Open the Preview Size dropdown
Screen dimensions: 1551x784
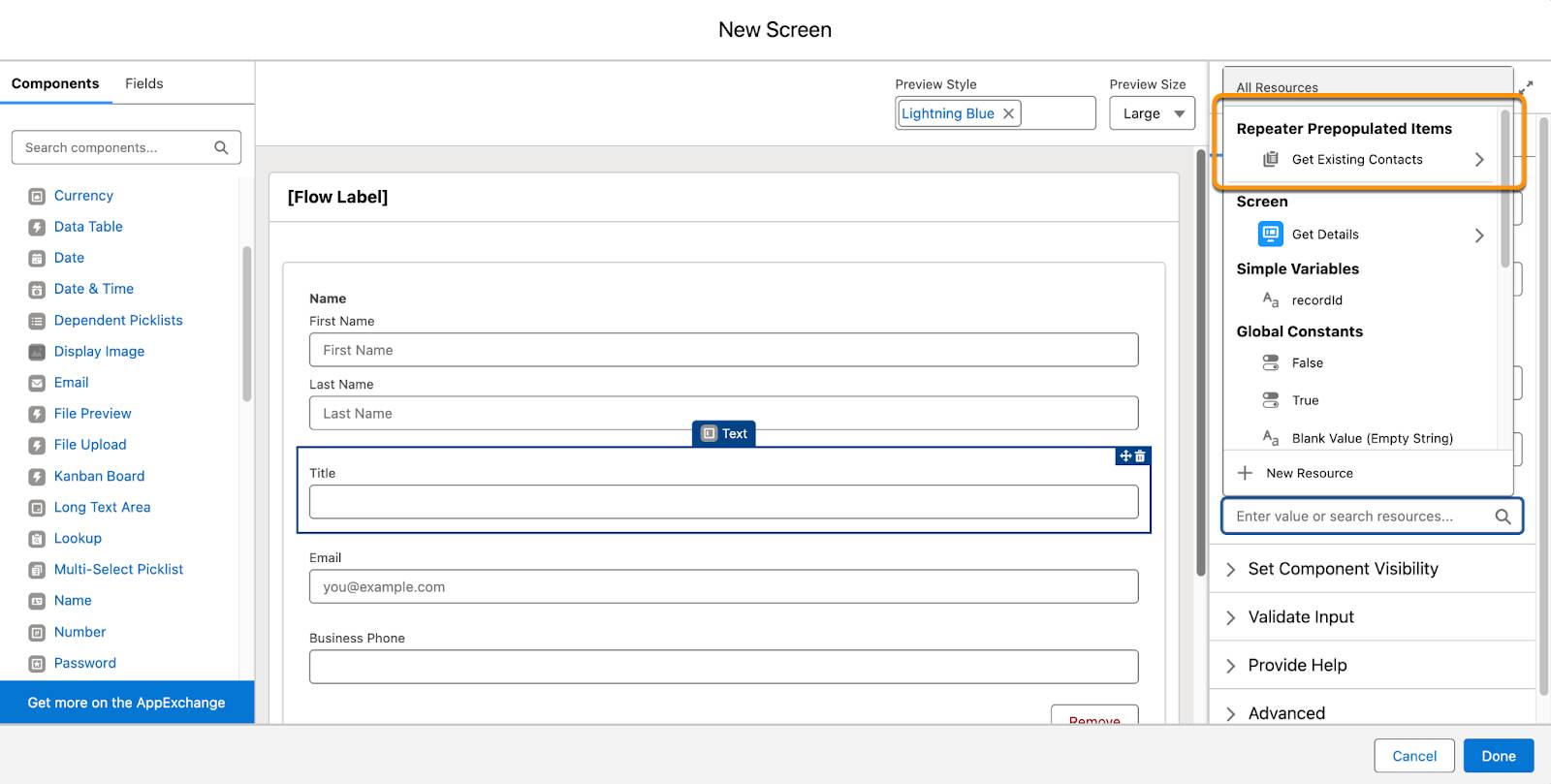tap(1152, 113)
